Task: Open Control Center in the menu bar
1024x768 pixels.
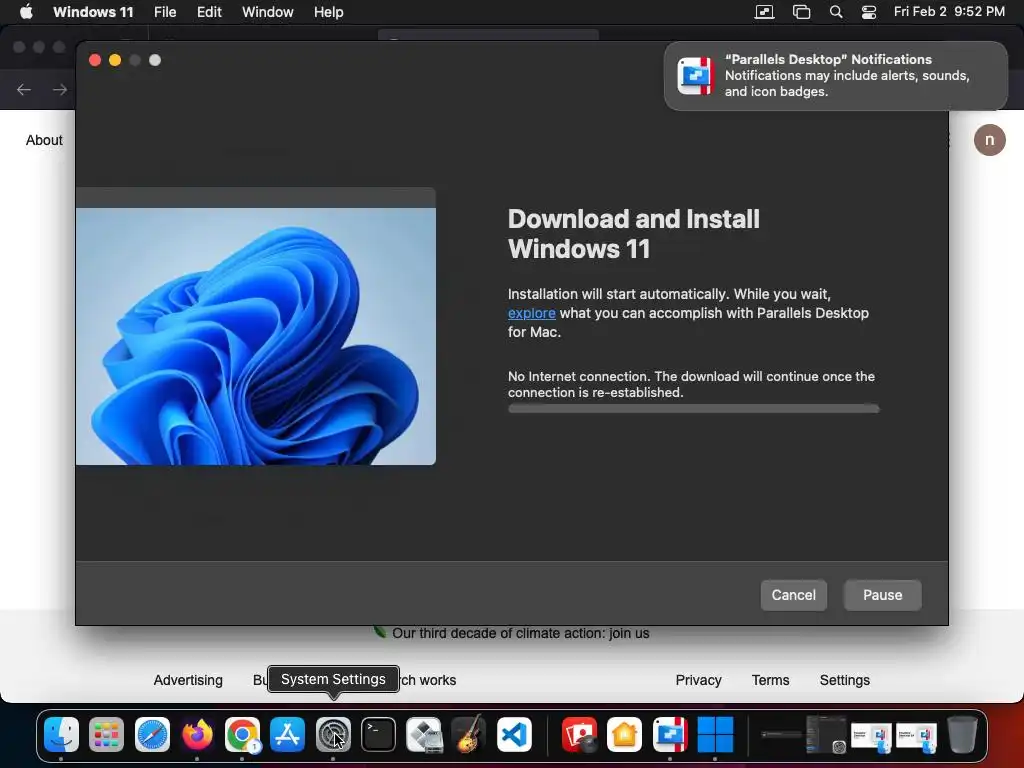Action: (869, 12)
